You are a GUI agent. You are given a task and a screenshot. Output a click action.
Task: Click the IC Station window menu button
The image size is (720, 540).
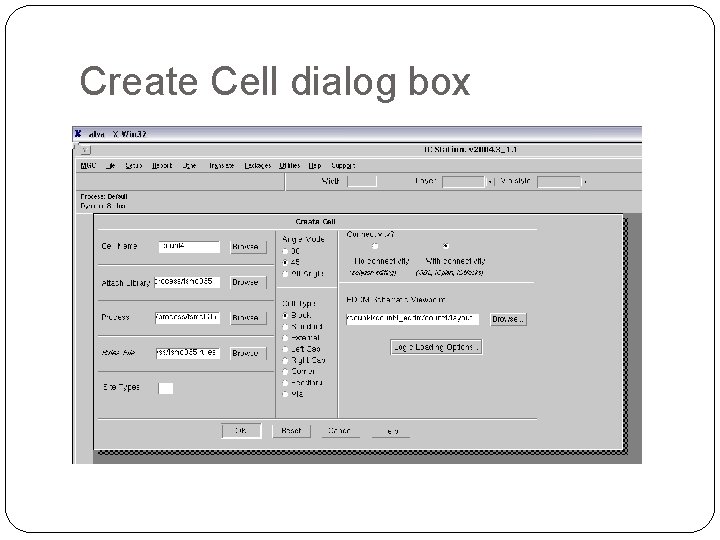click(x=85, y=150)
